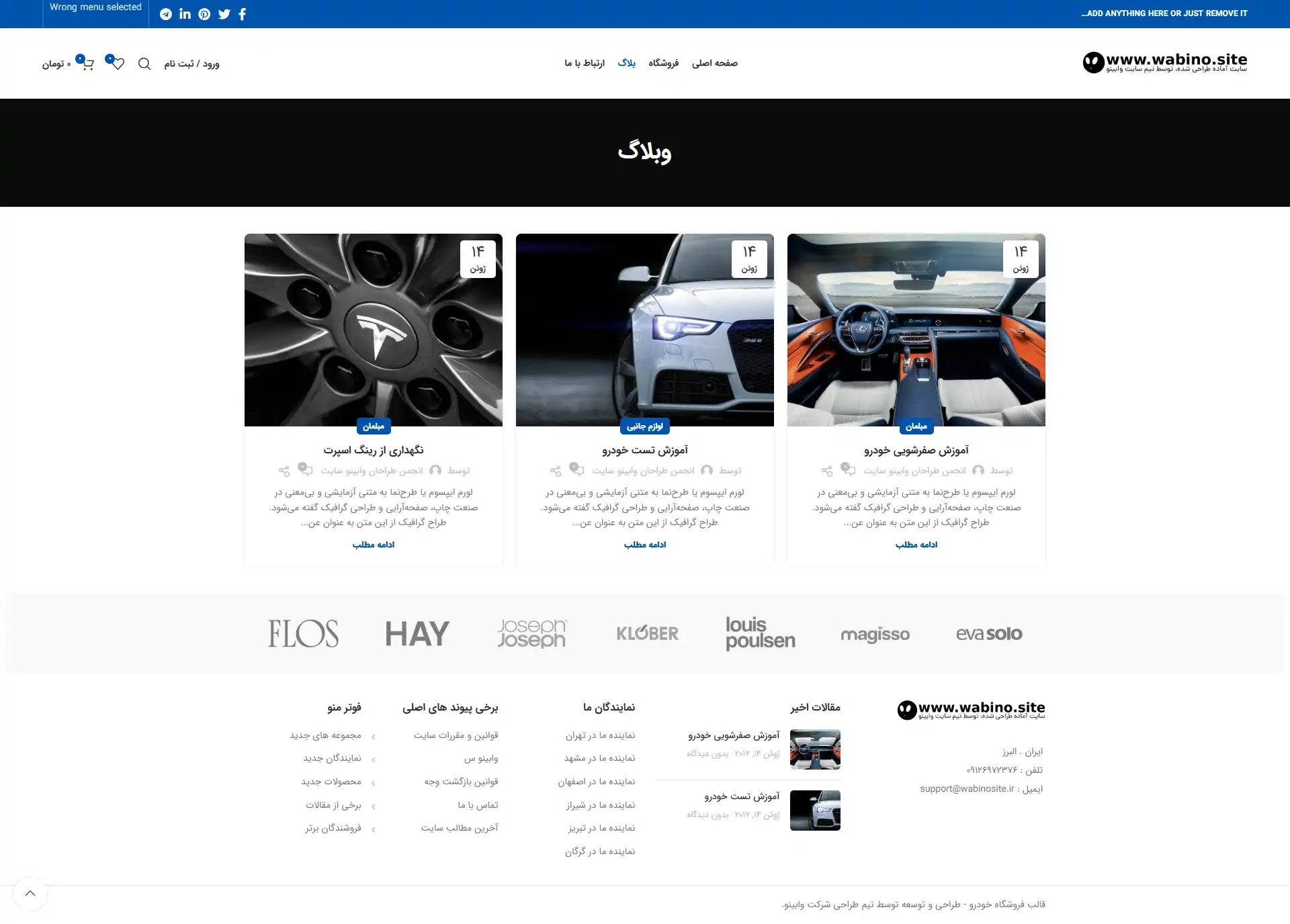The image size is (1290, 924).
Task: Click ورود / ثبت نام login link
Action: [x=191, y=64]
